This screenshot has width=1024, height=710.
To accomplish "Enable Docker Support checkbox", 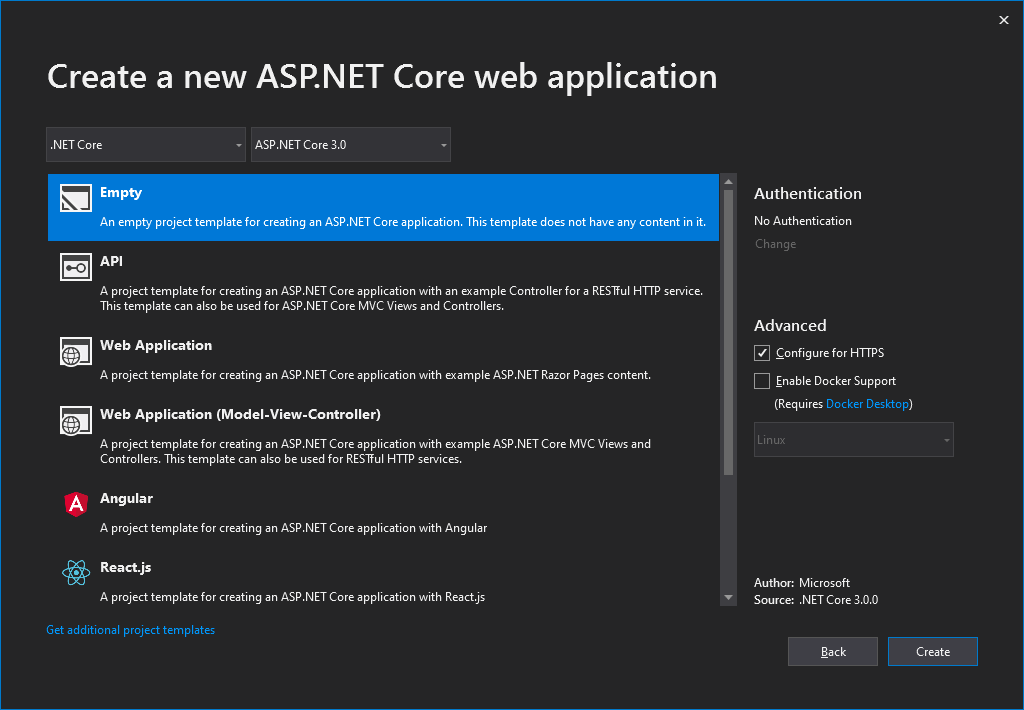I will [763, 381].
